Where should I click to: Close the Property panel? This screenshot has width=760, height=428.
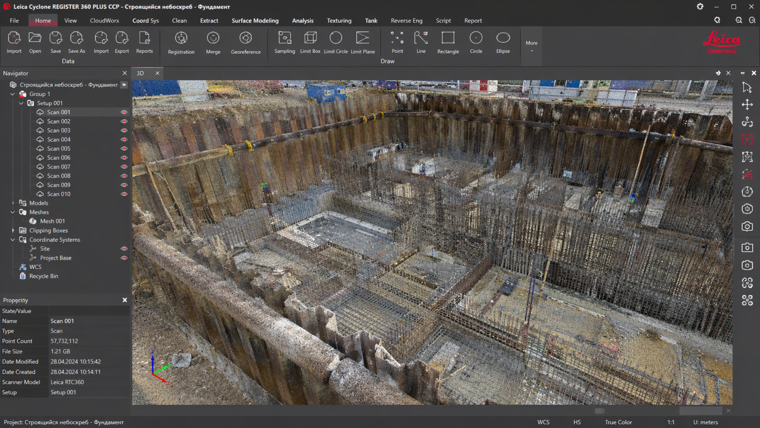125,300
